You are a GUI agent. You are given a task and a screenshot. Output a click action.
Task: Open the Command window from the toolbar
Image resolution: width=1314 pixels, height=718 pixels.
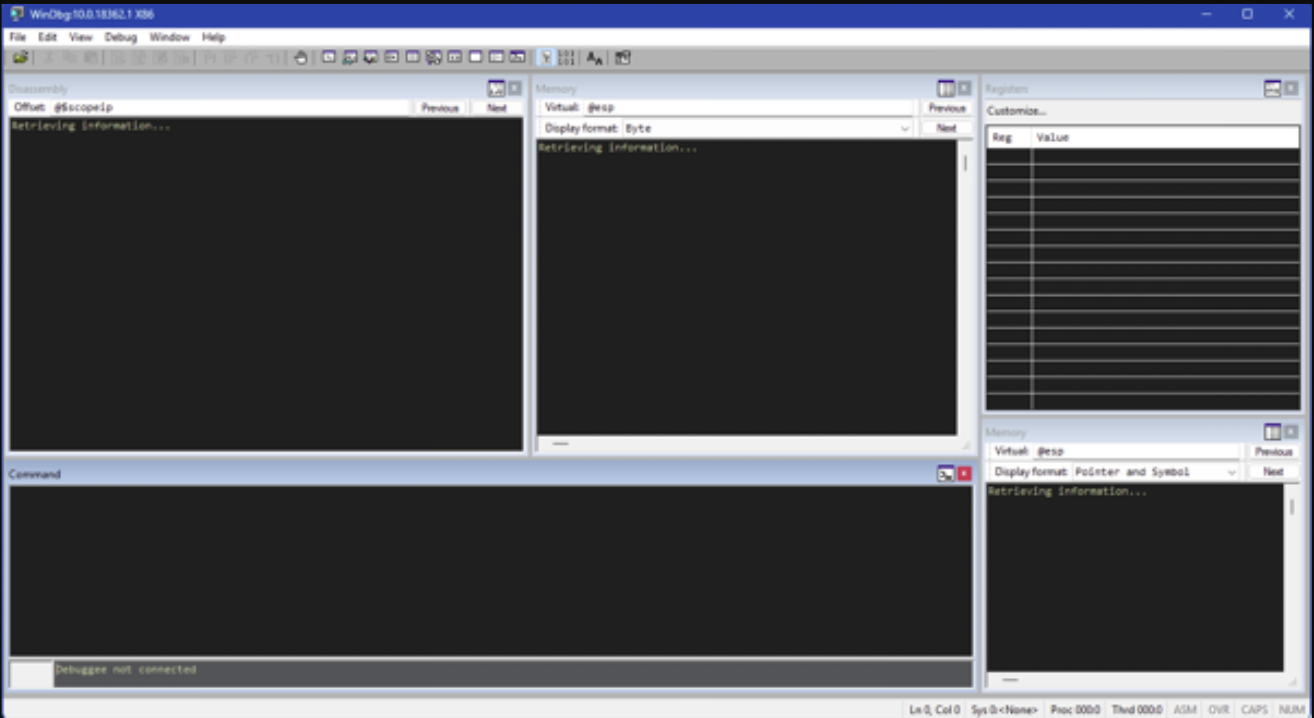tap(328, 58)
